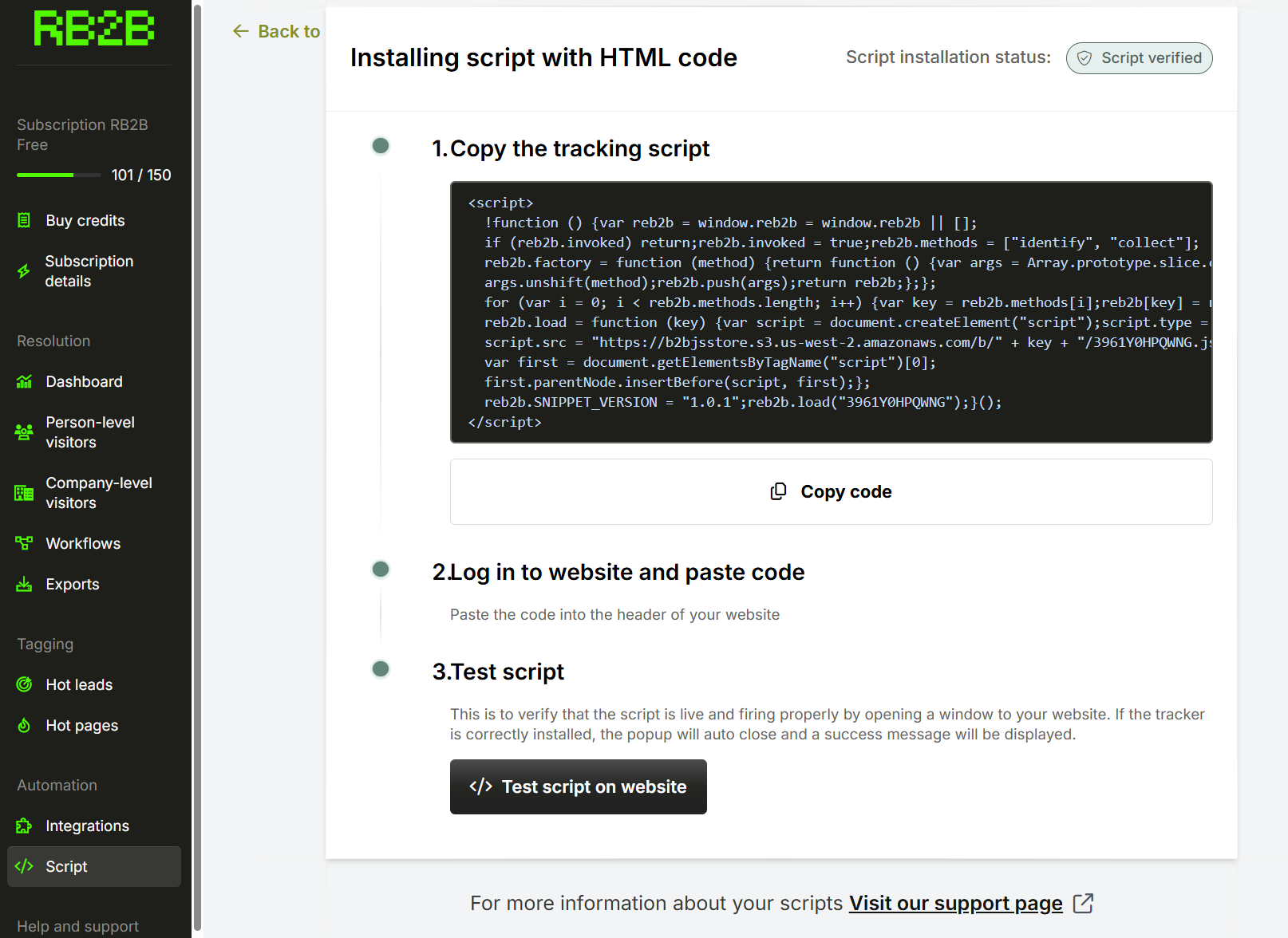Select the Script menu item
The width and height of the screenshot is (1288, 938).
click(94, 866)
